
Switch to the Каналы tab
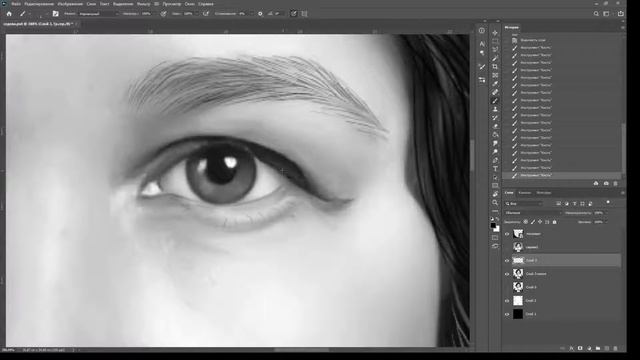[524, 193]
